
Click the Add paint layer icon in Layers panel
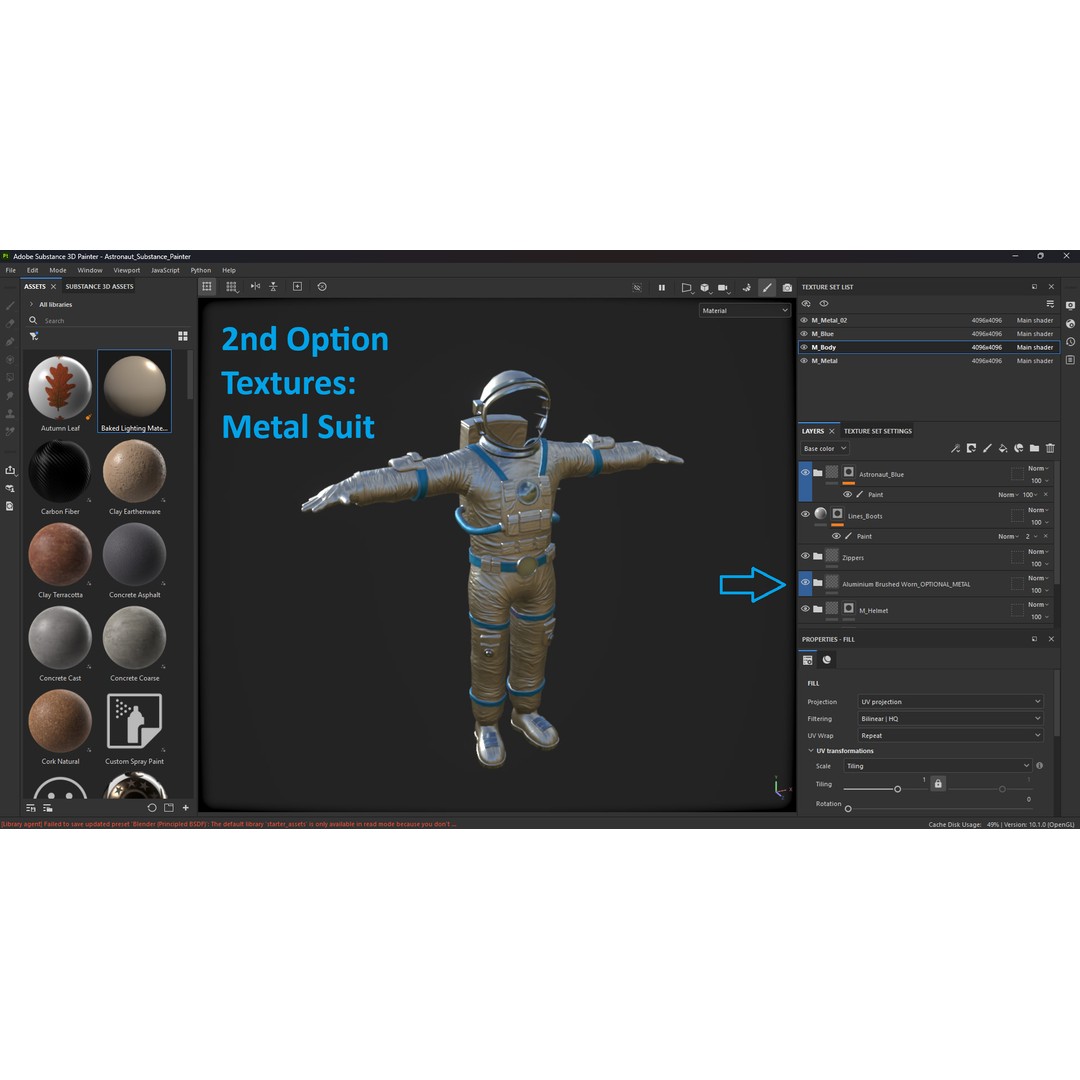tap(987, 448)
